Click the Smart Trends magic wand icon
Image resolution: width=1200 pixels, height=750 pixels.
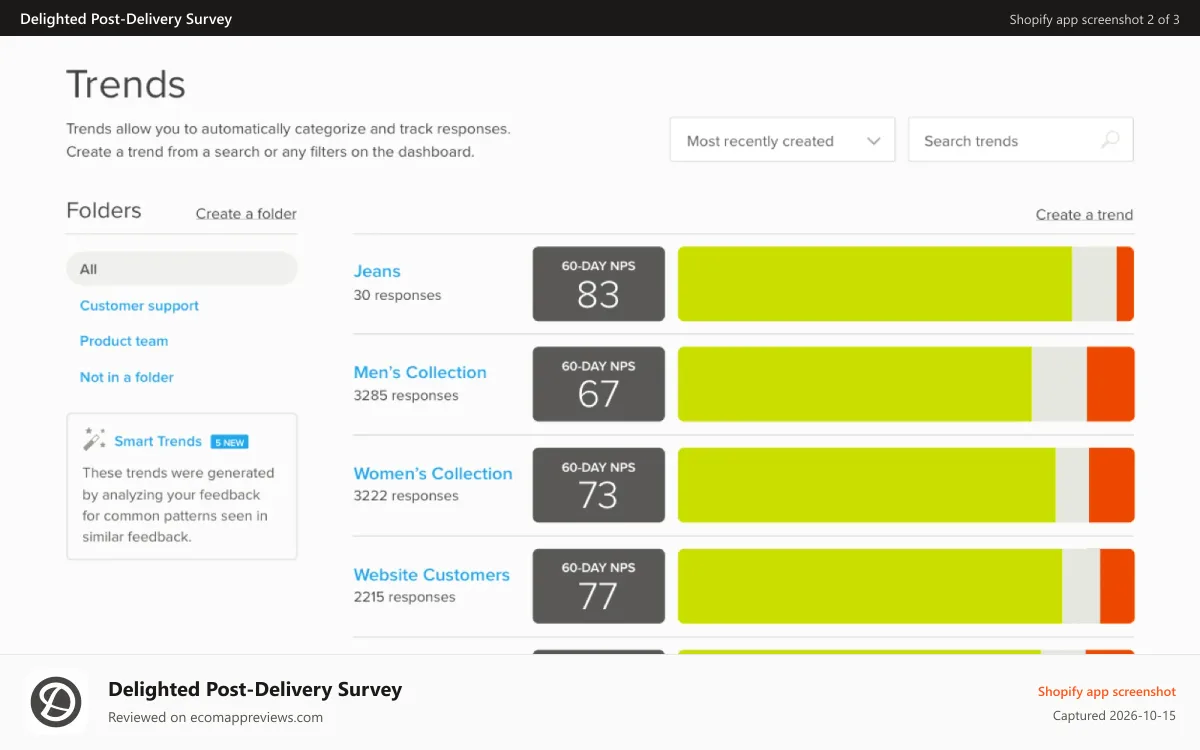click(94, 439)
